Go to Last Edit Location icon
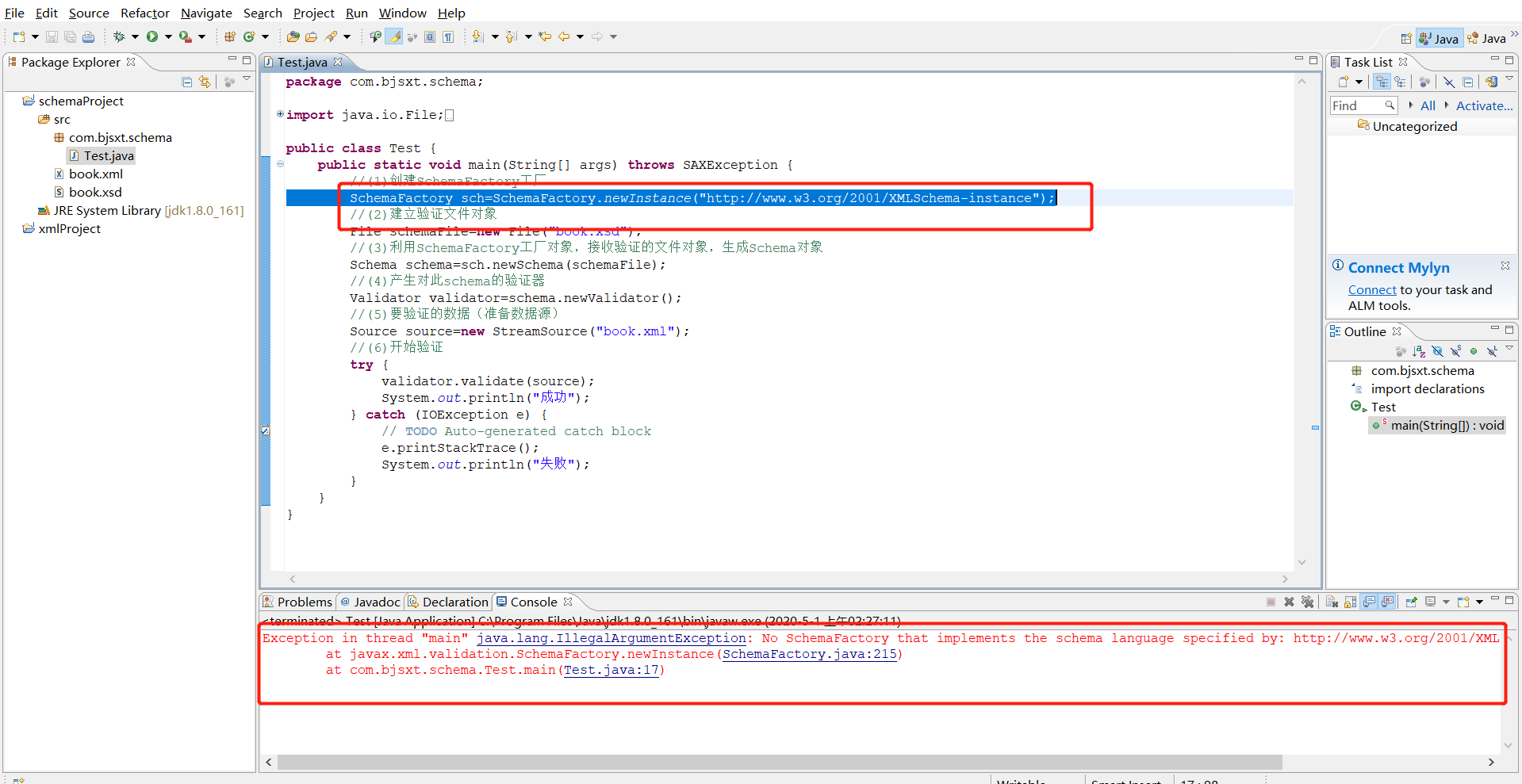1522x784 pixels. coord(545,36)
